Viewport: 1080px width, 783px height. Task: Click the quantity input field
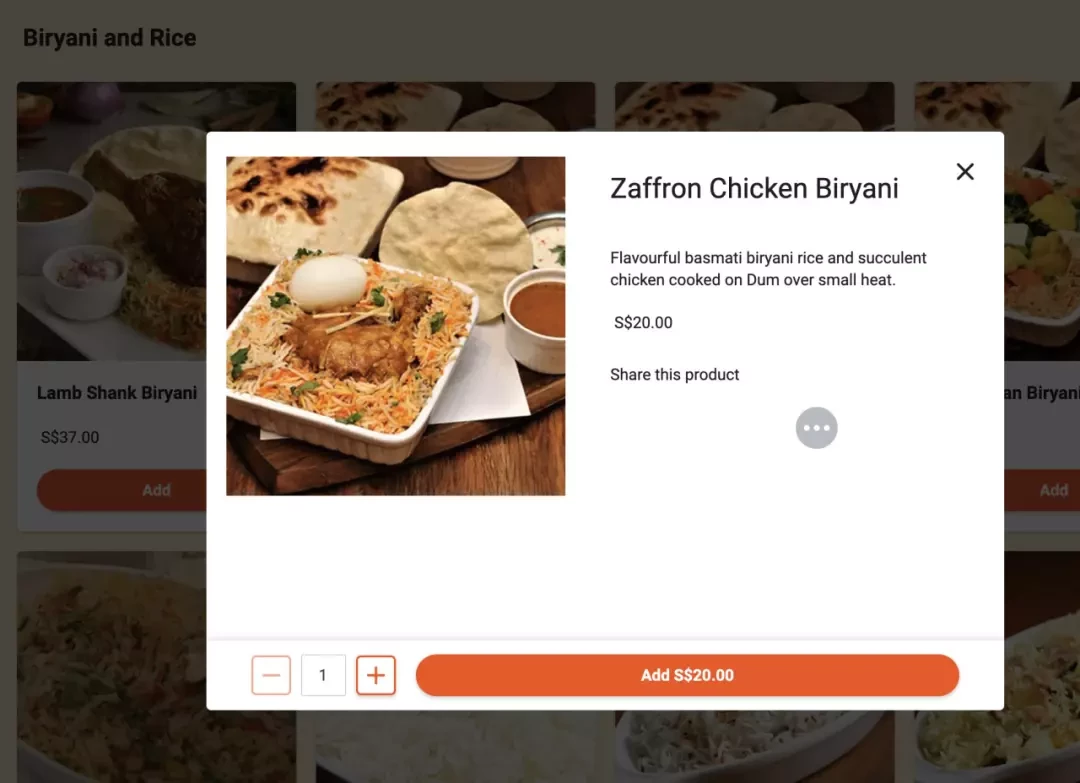click(323, 675)
